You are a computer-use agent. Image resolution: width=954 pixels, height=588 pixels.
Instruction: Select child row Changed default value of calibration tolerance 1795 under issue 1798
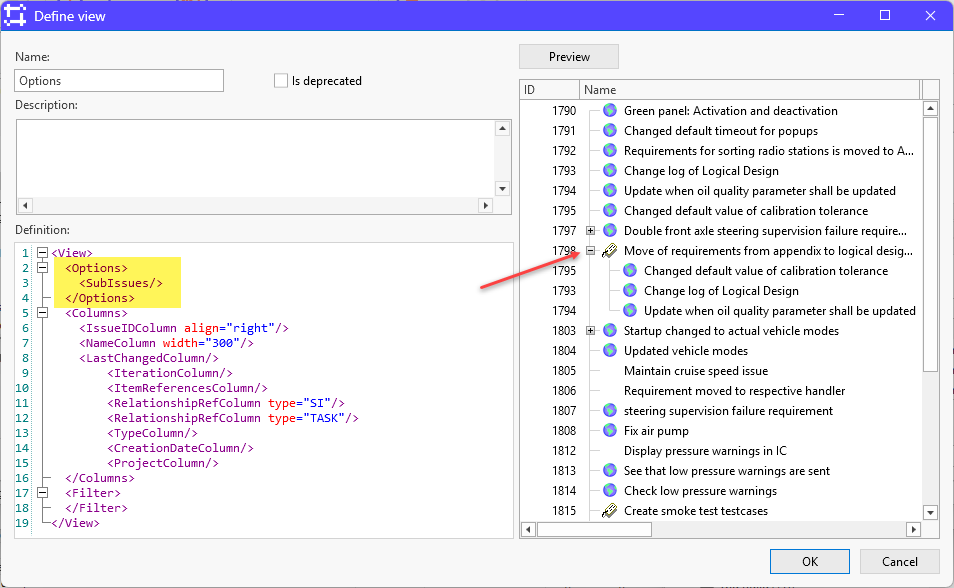tap(765, 271)
